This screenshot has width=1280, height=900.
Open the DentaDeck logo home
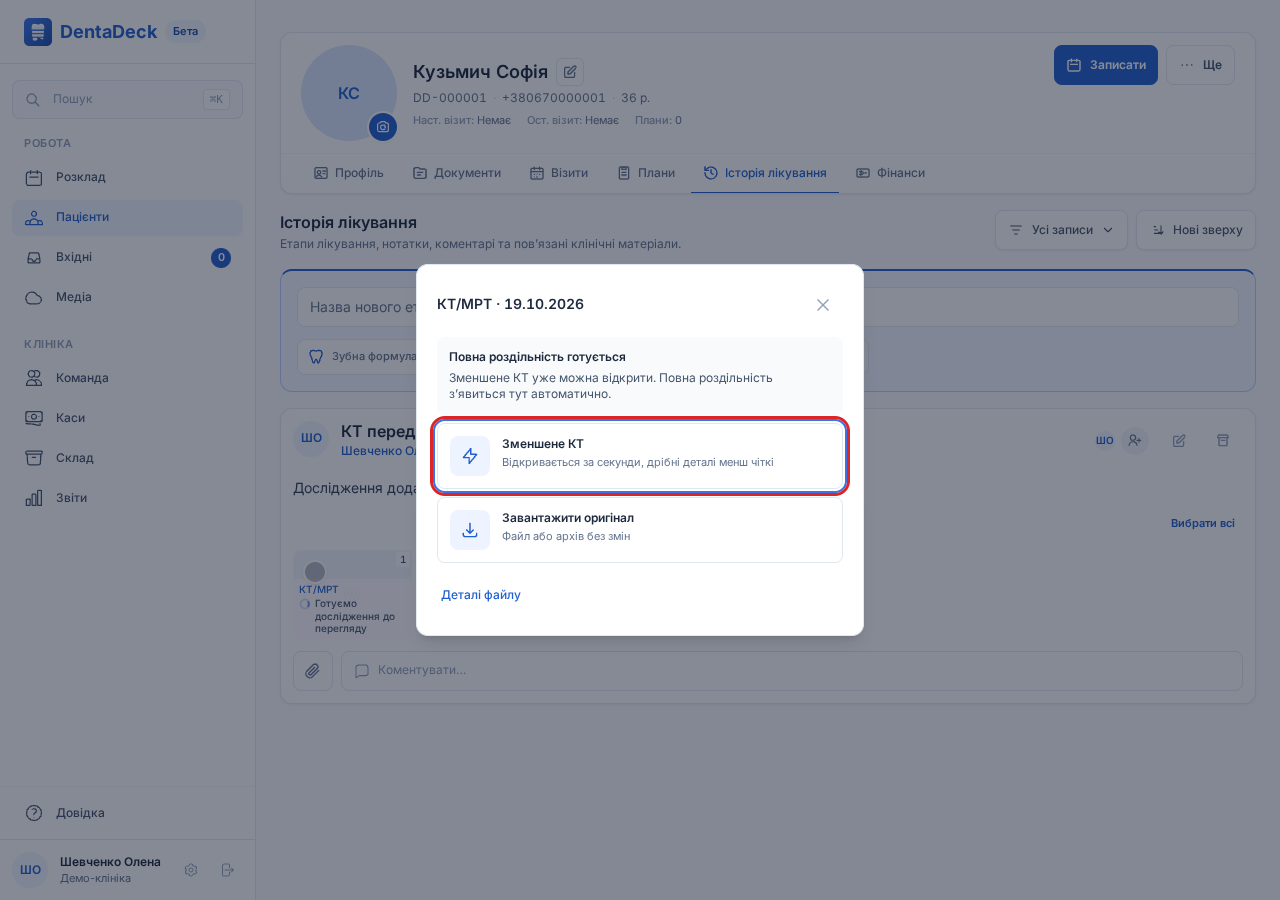(91, 32)
